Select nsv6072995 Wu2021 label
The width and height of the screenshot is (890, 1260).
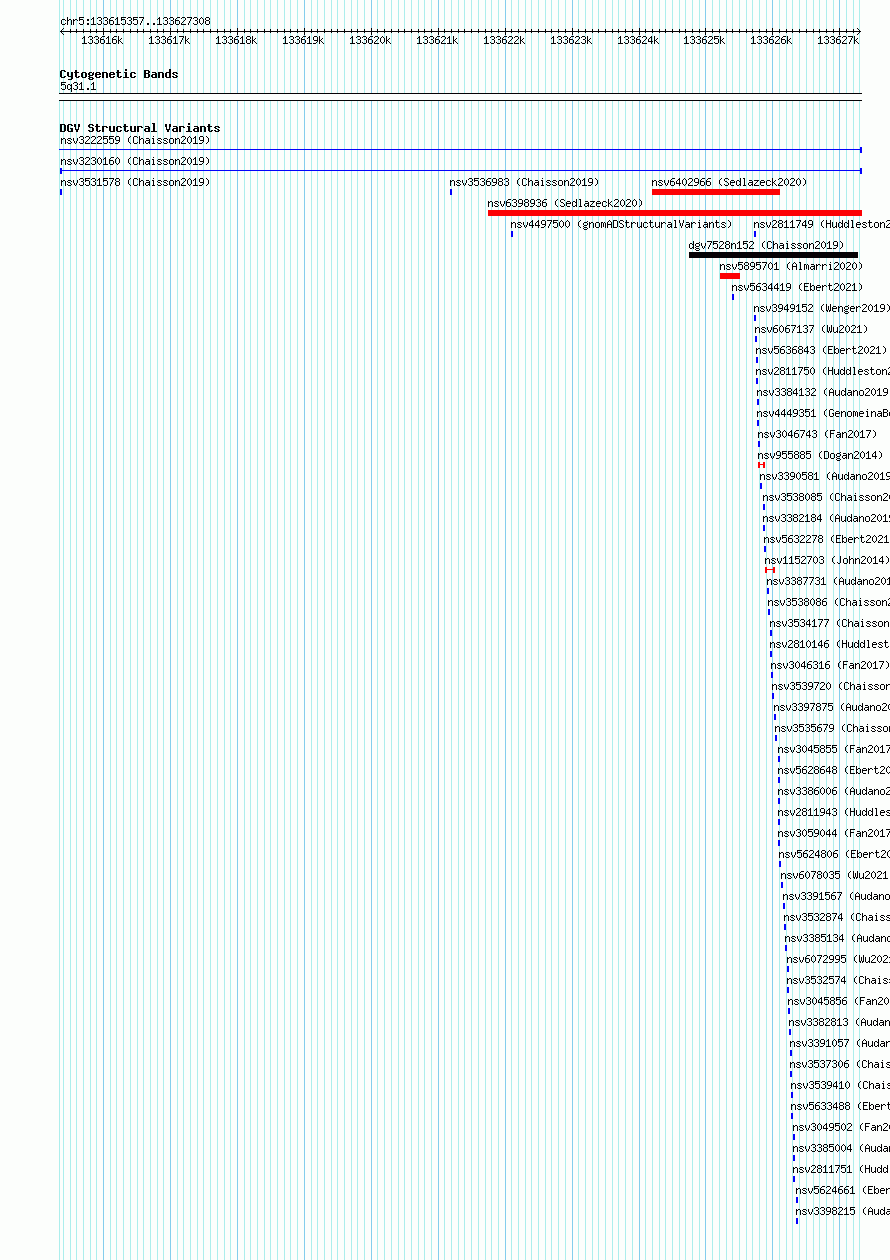(x=838, y=959)
